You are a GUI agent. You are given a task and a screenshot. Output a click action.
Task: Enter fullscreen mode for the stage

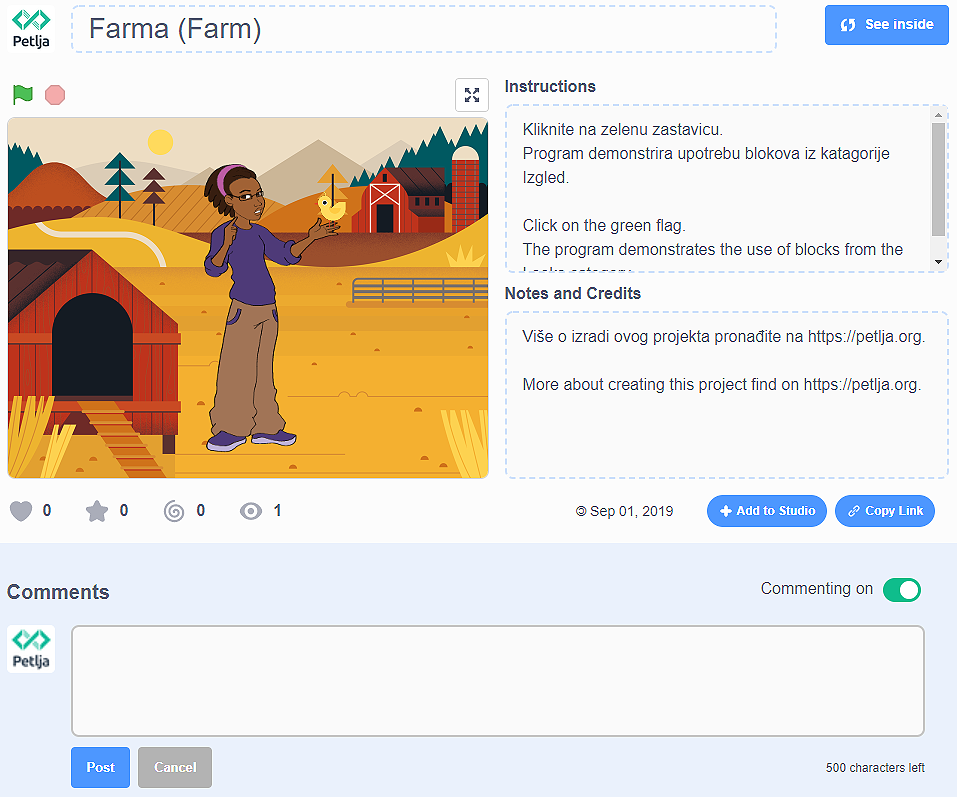472,95
